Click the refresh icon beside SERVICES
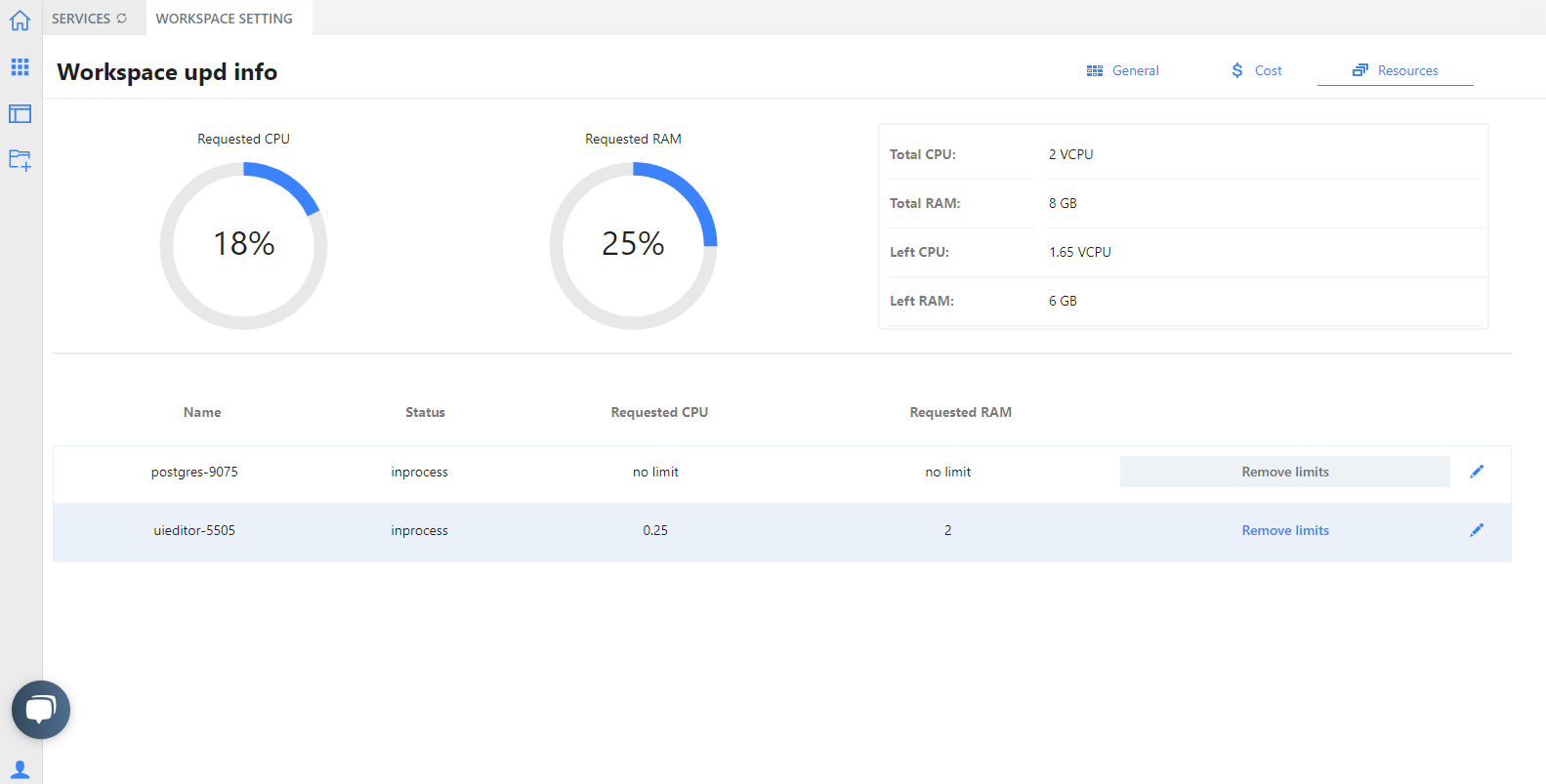This screenshot has height=784, width=1546. point(122,19)
